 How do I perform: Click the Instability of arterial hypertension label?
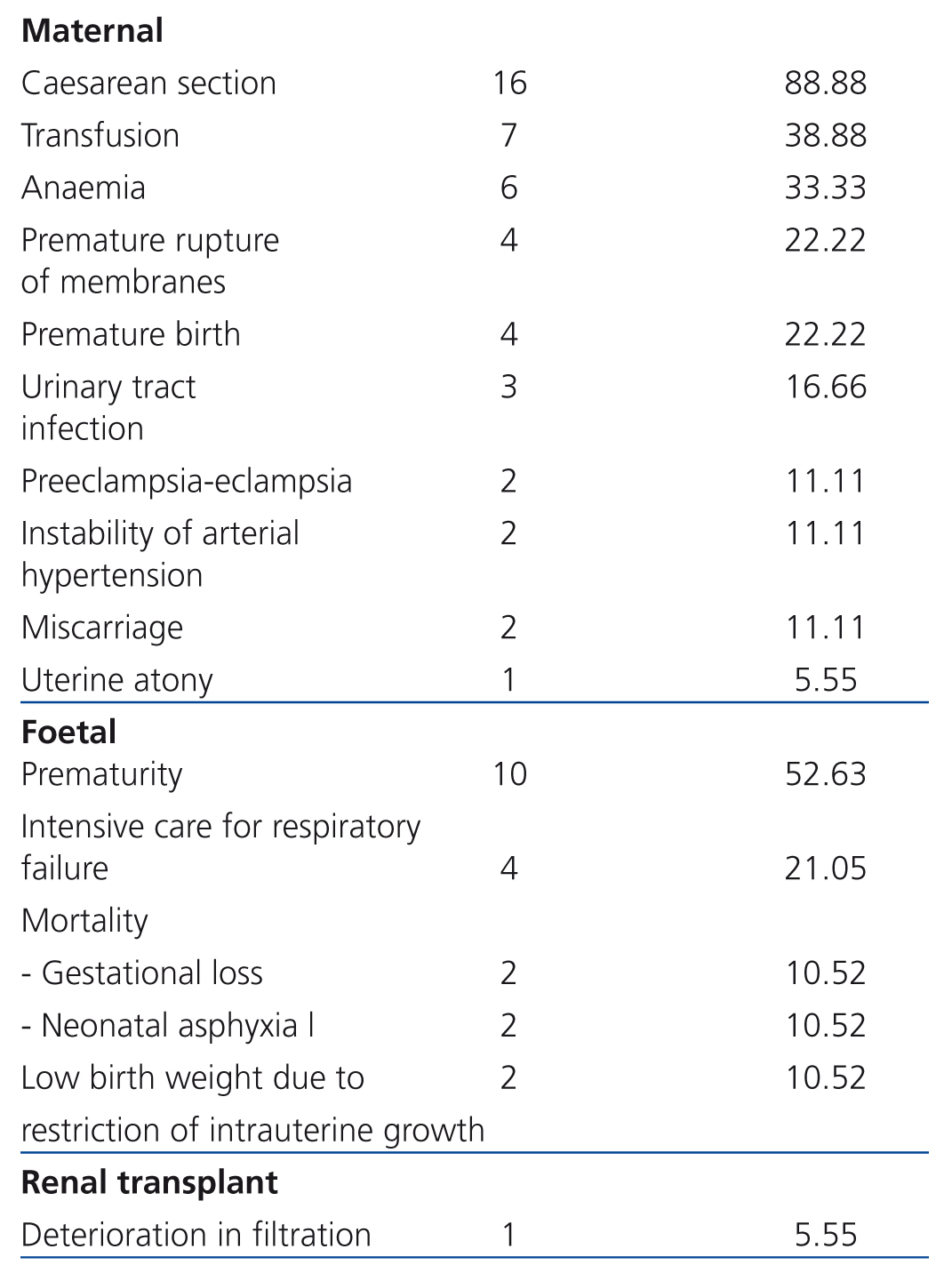click(160, 554)
